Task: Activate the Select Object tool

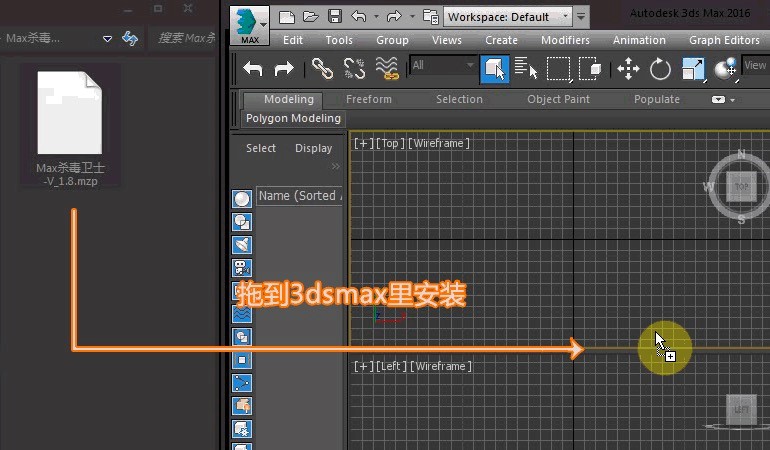Action: click(494, 68)
